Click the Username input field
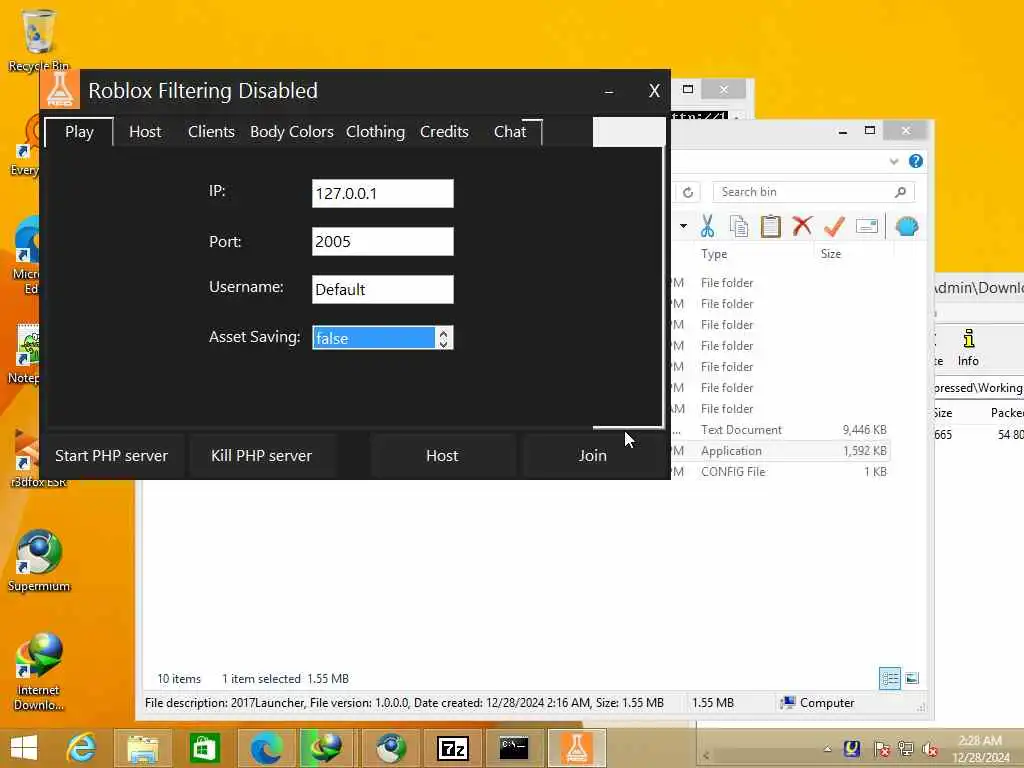 [383, 289]
